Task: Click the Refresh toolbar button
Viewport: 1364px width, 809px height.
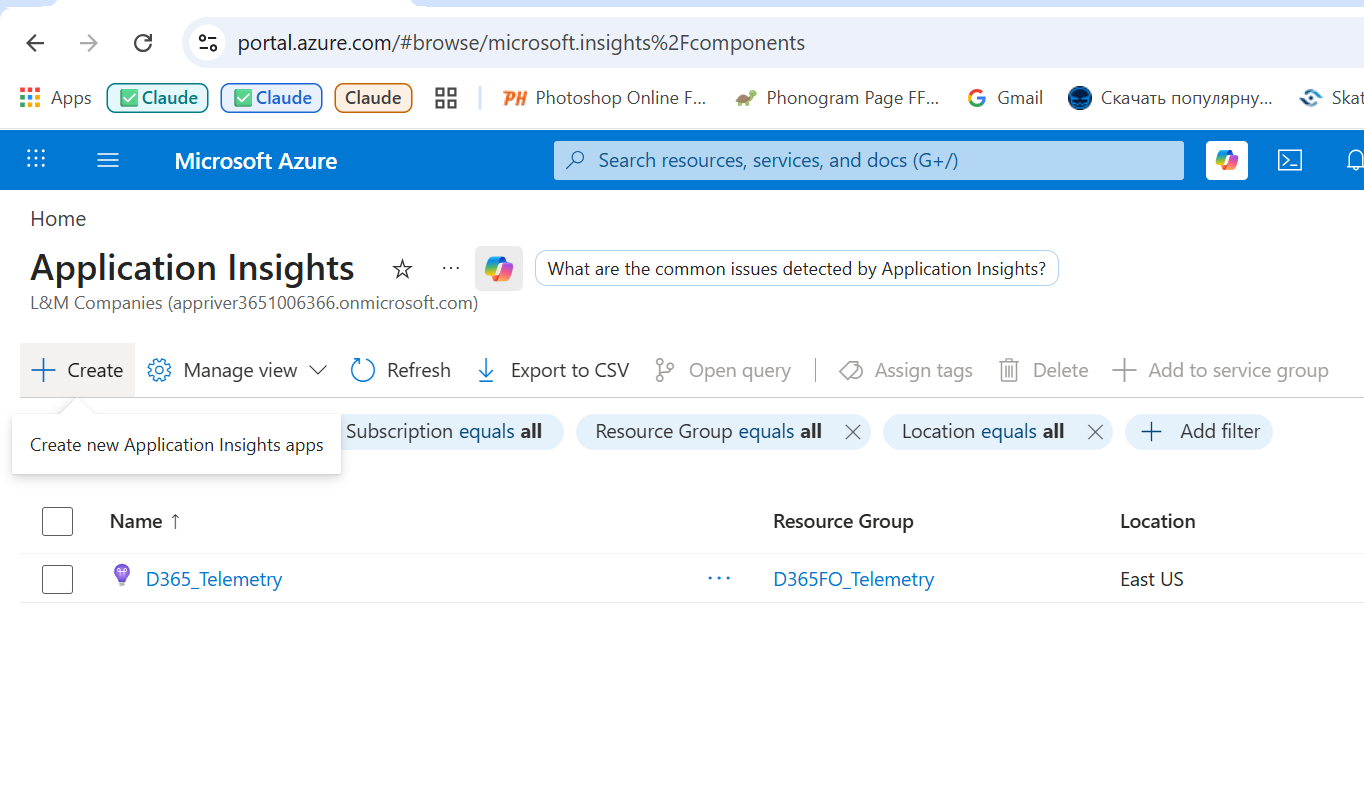Action: (401, 370)
